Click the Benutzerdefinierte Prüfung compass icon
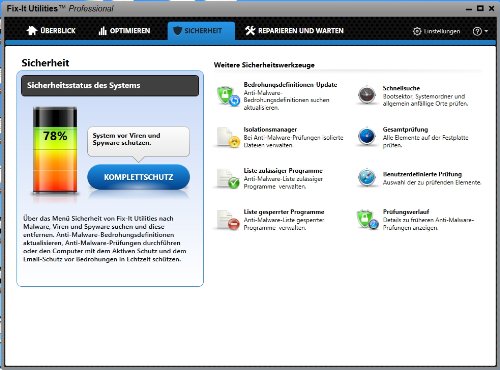The image size is (500, 370). 367,177
